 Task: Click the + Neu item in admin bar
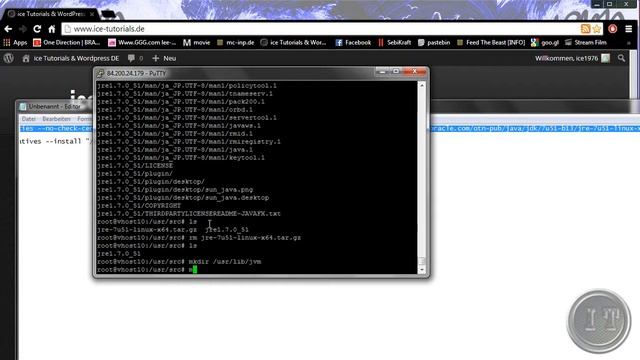164,58
